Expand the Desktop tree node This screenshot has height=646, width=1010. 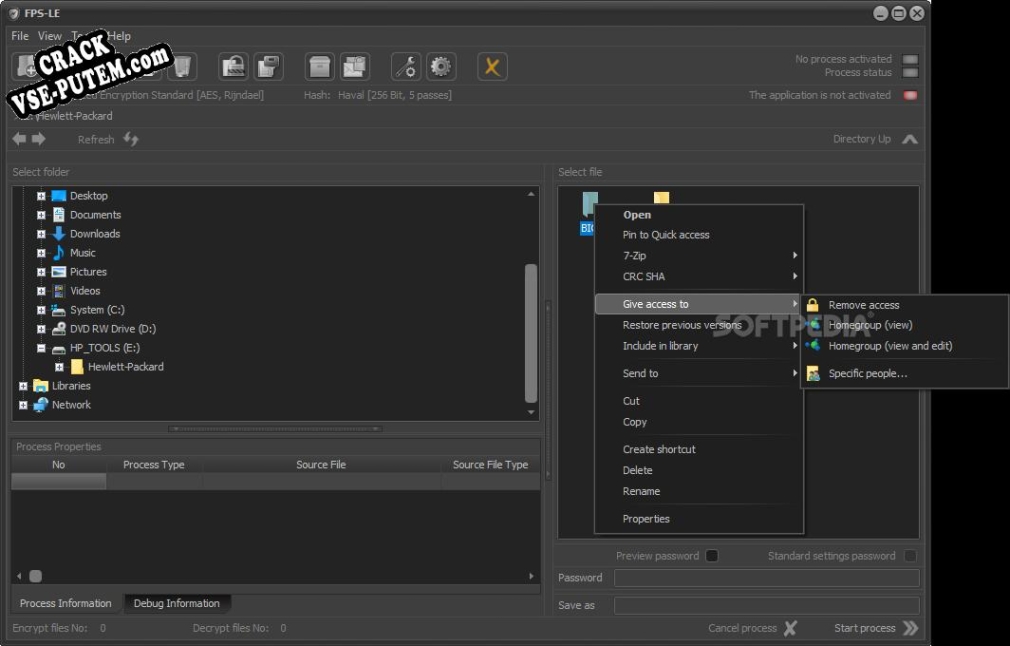[x=41, y=196]
